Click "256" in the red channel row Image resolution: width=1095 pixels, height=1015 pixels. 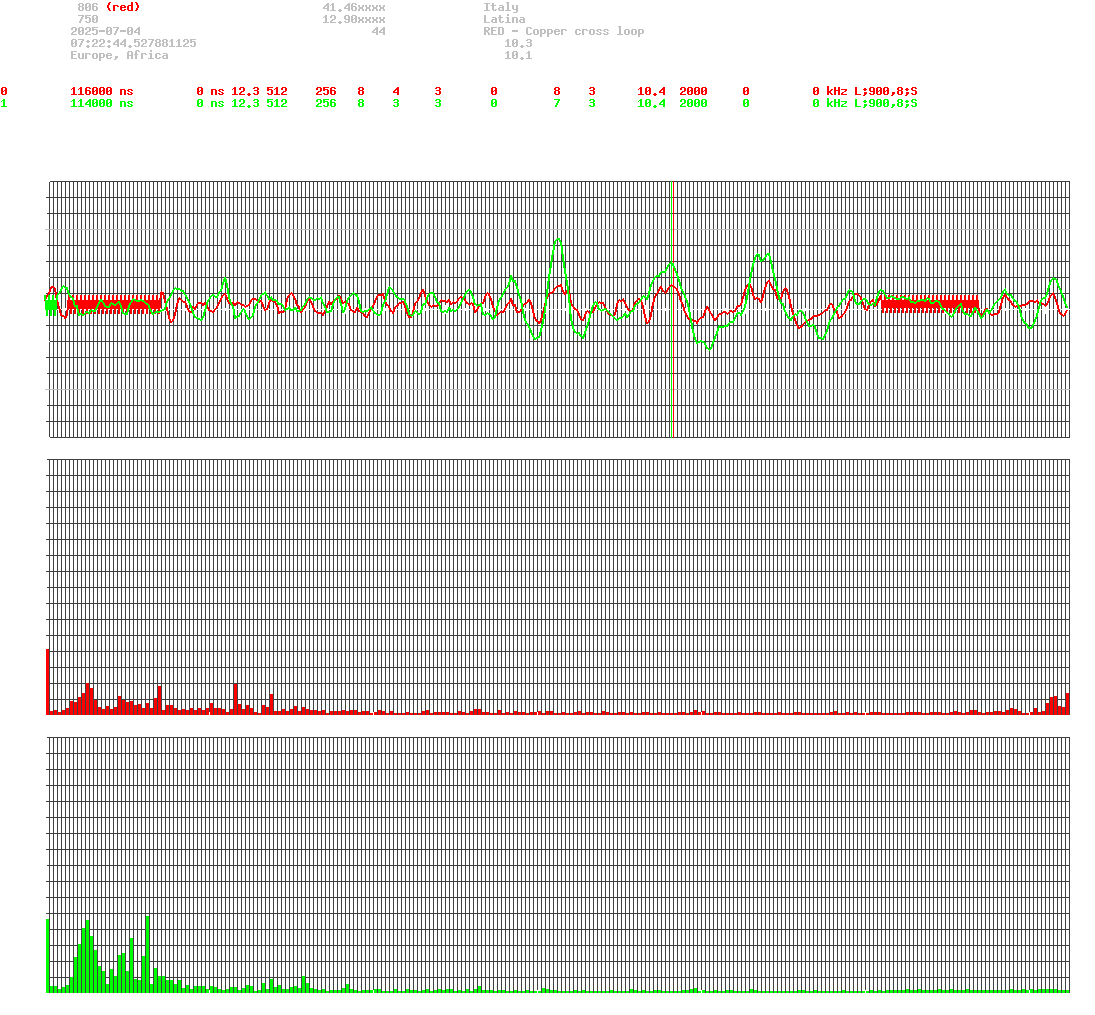326,91
